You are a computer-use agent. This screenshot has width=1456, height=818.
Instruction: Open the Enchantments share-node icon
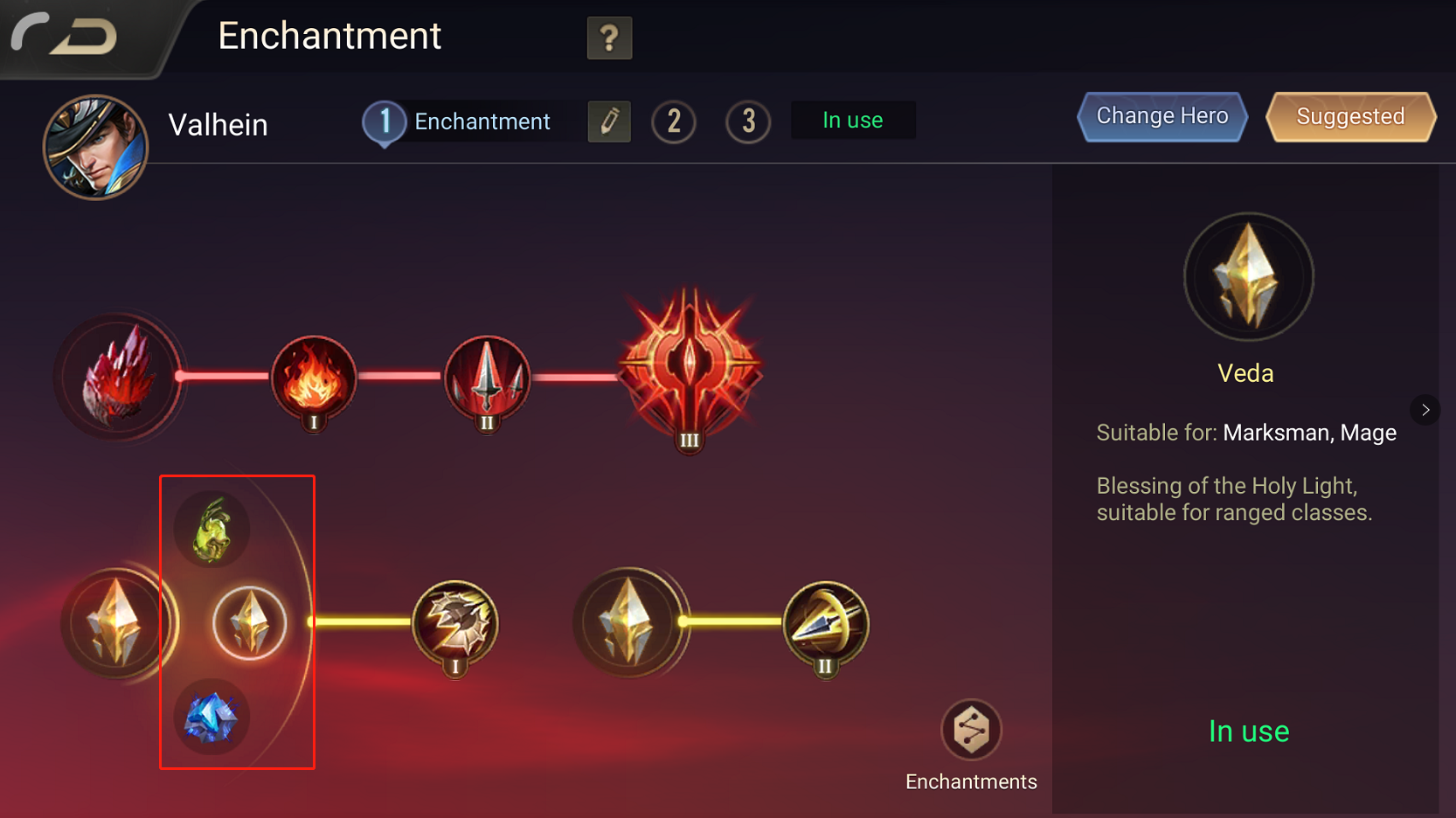point(971,730)
